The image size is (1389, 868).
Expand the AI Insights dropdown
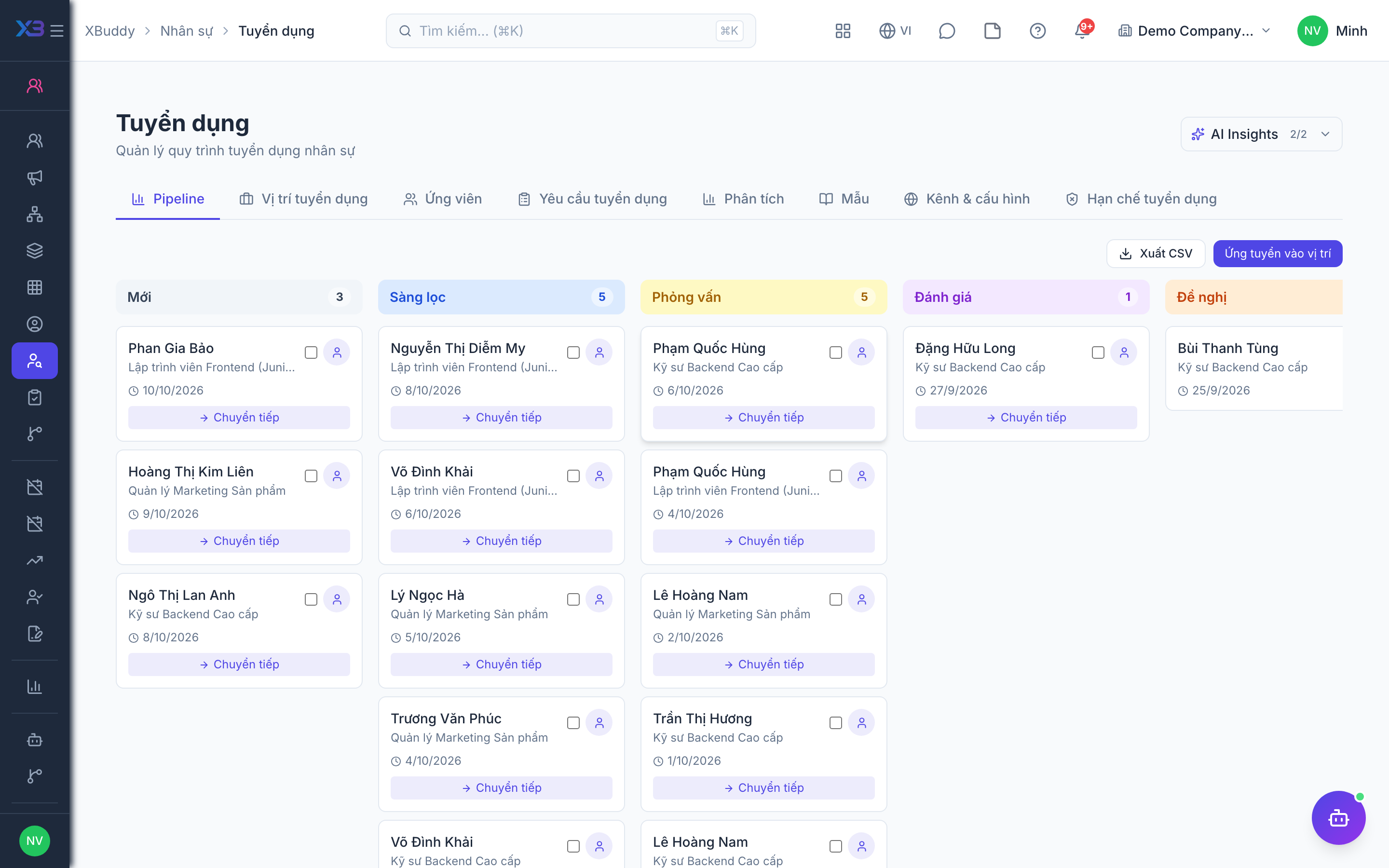click(x=1261, y=135)
